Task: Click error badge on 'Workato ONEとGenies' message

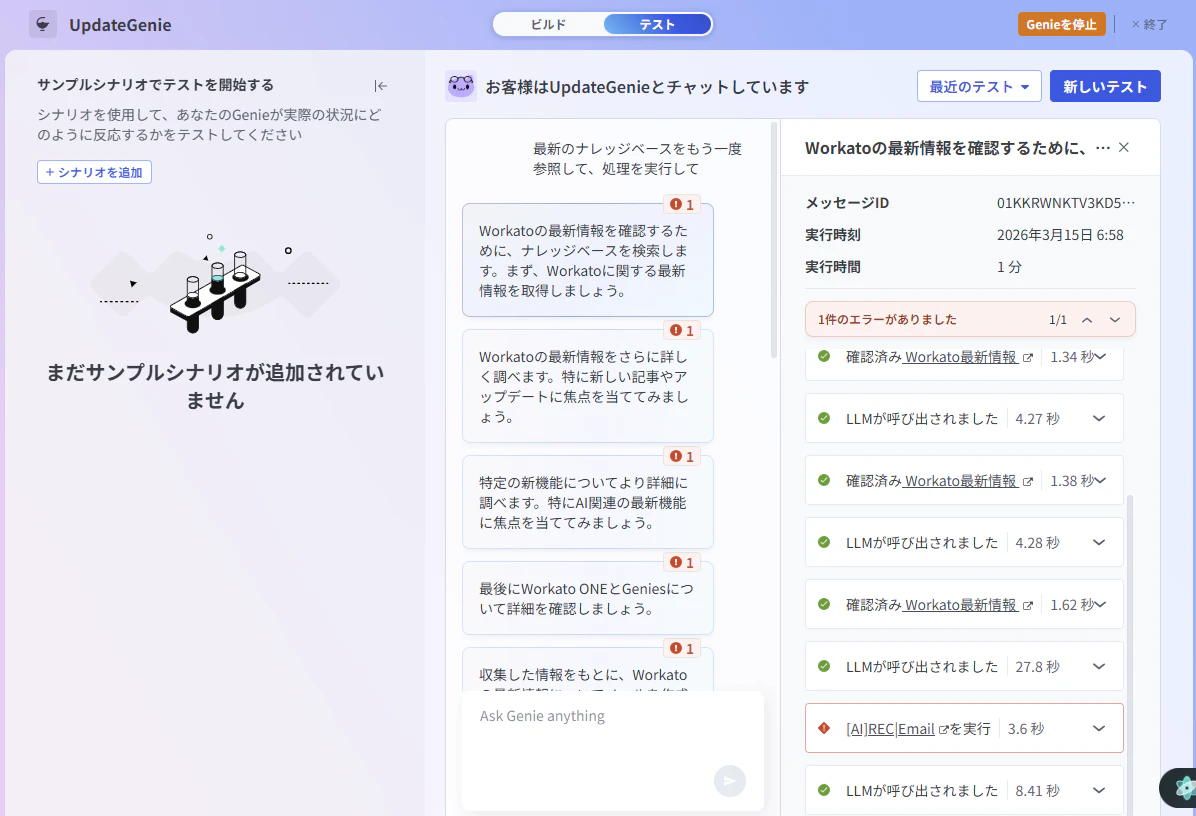Action: [682, 562]
